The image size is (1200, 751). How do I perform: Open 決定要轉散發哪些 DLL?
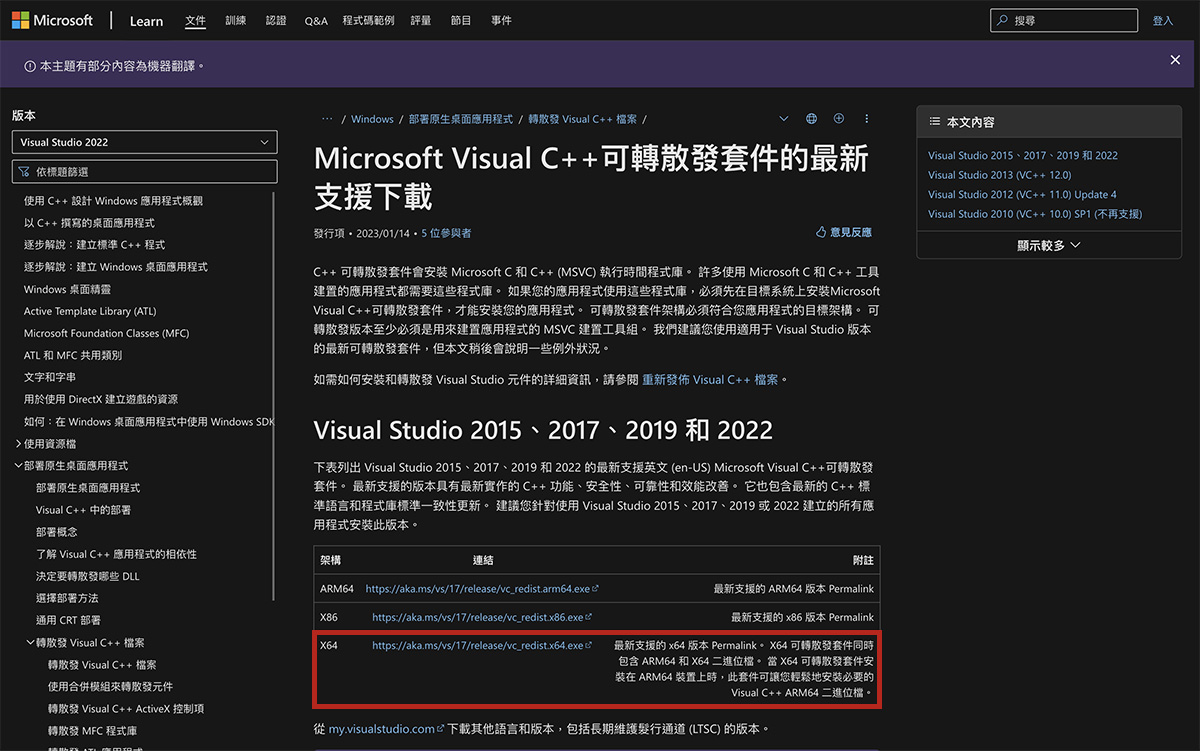(88, 576)
